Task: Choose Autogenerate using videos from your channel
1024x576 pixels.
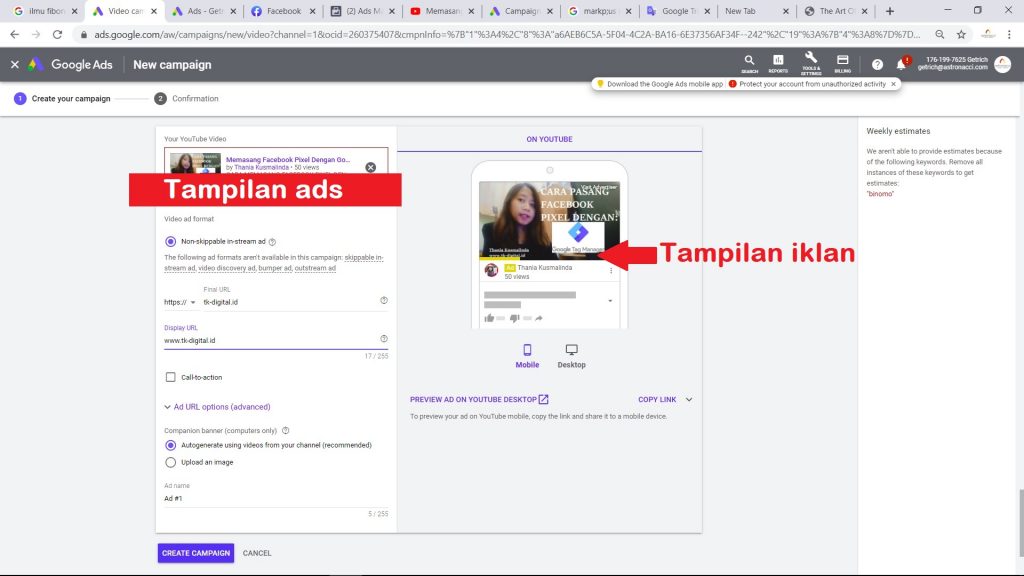Action: [170, 445]
